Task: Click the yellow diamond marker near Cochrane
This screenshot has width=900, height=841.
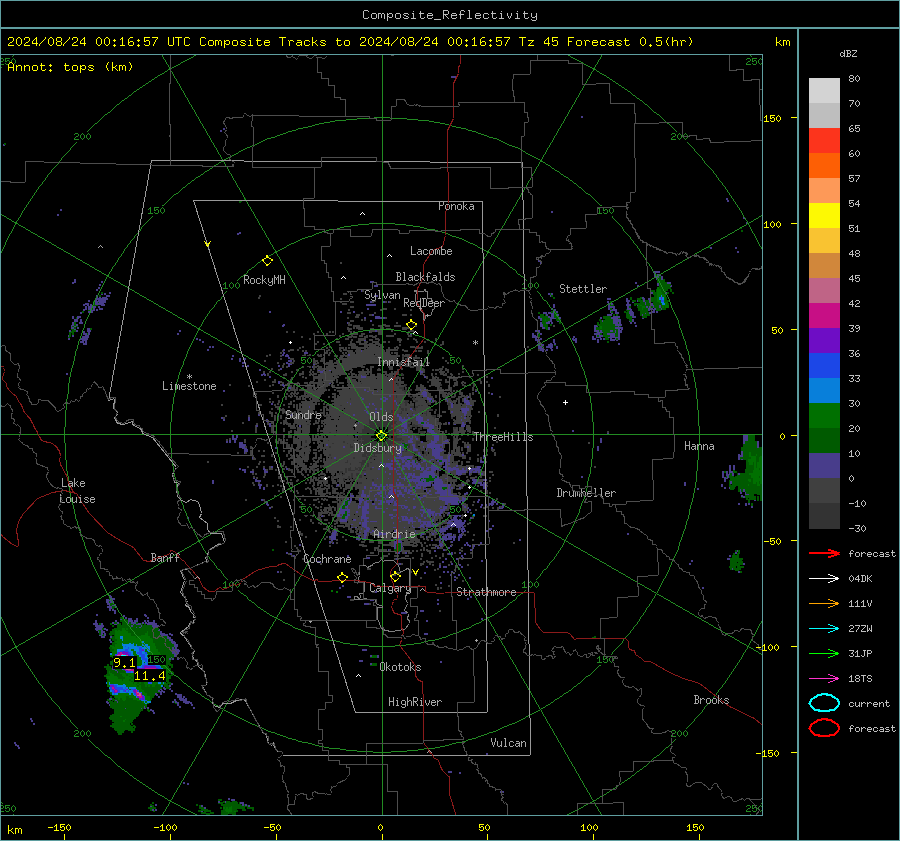Action: pos(342,577)
